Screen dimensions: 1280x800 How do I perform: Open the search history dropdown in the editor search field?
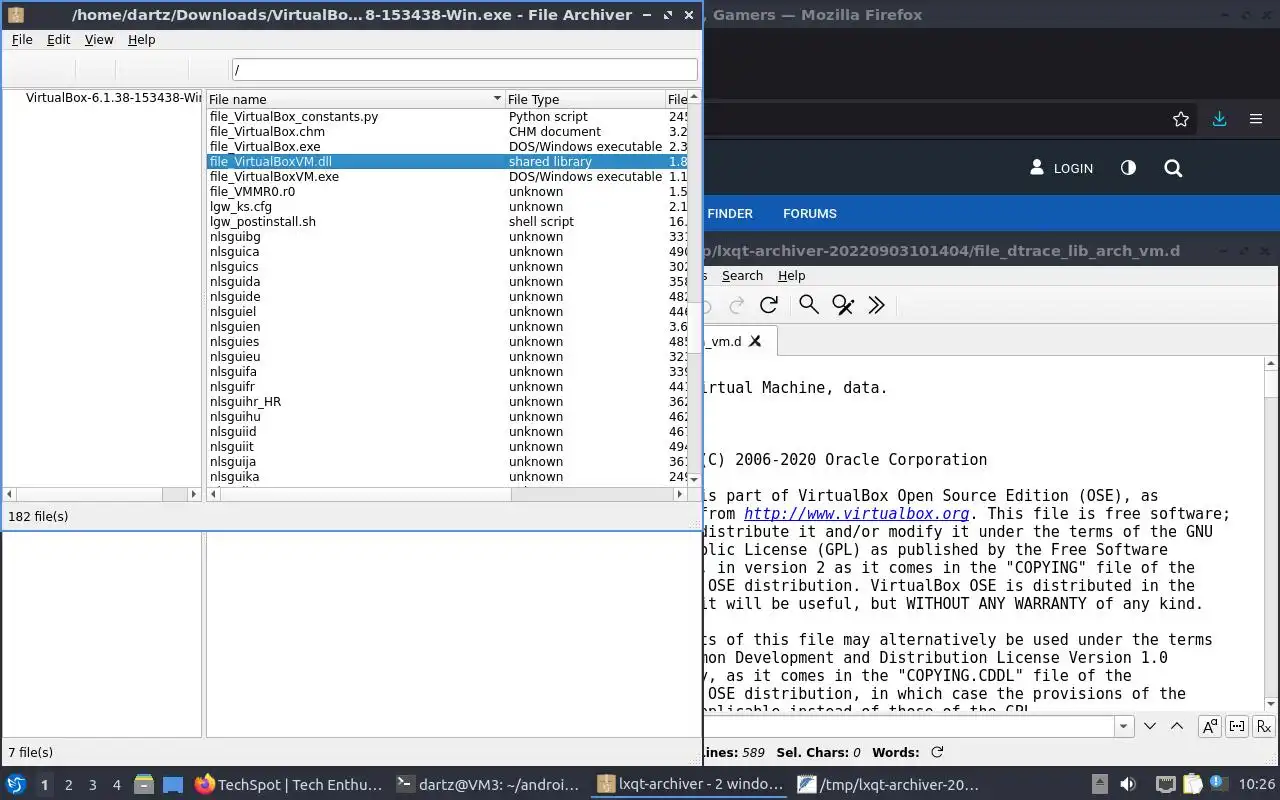click(x=1124, y=726)
